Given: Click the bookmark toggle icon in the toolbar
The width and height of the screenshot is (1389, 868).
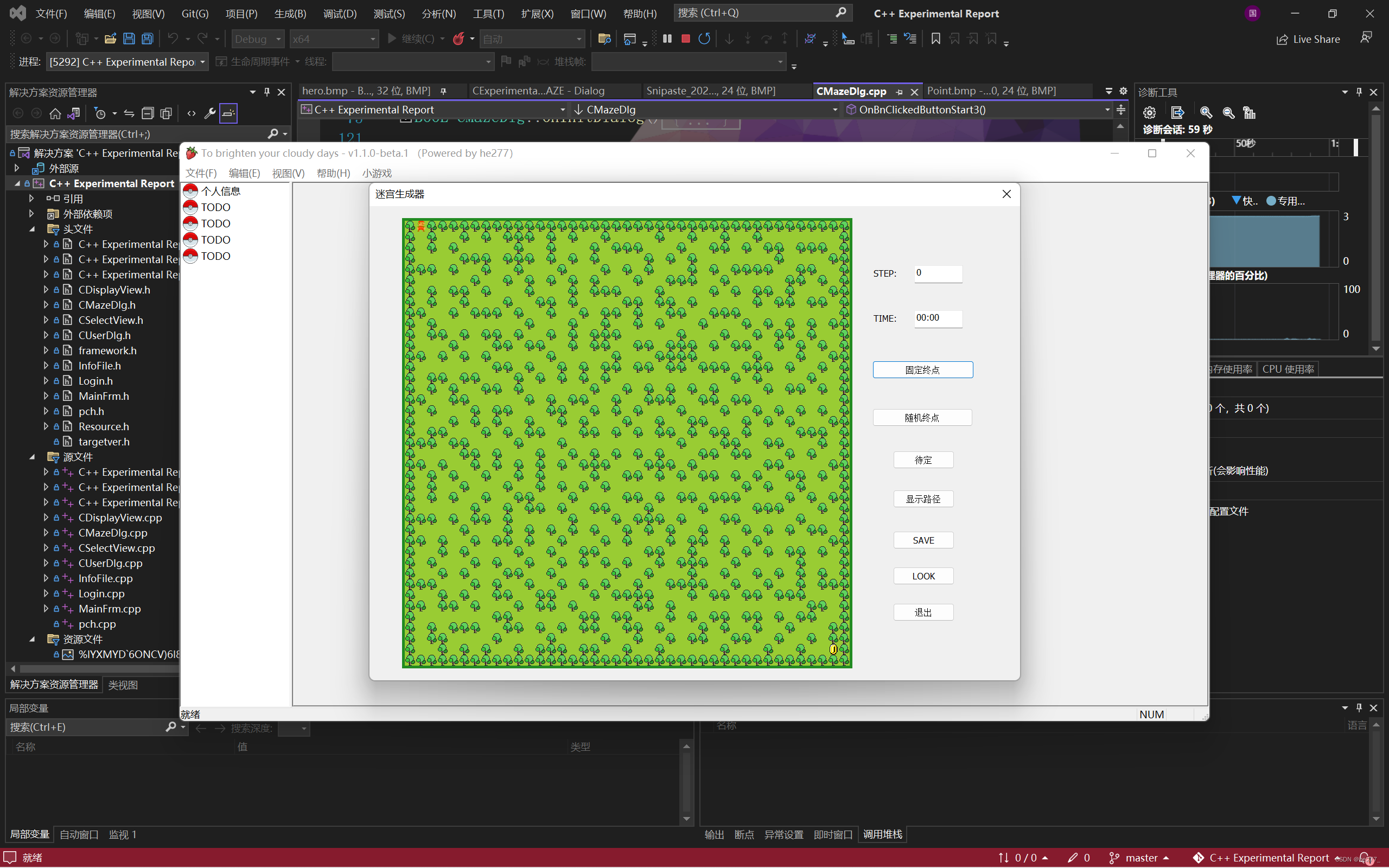Looking at the screenshot, I should click(x=935, y=39).
